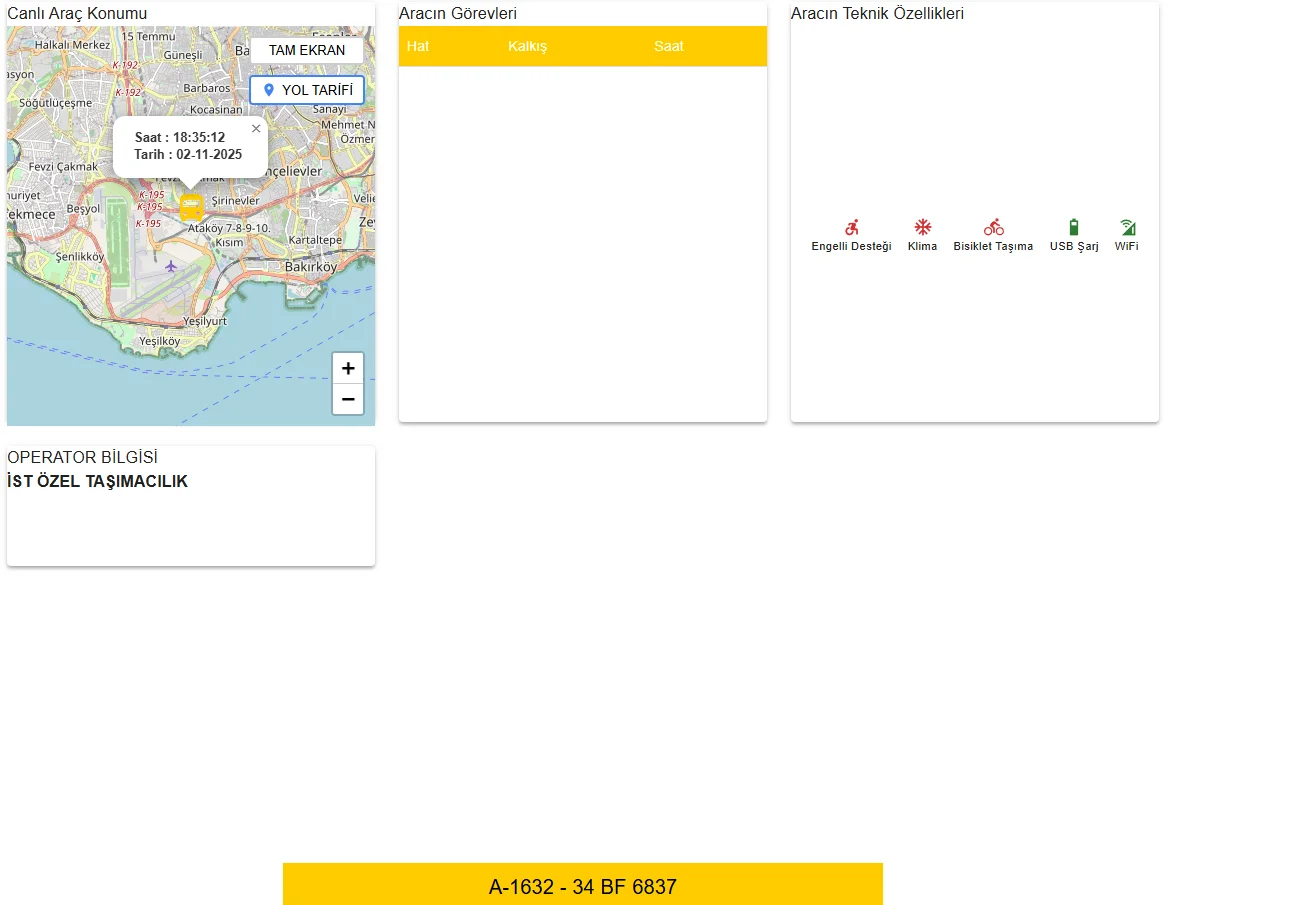
Task: Zoom out on the map
Action: pyautogui.click(x=348, y=399)
